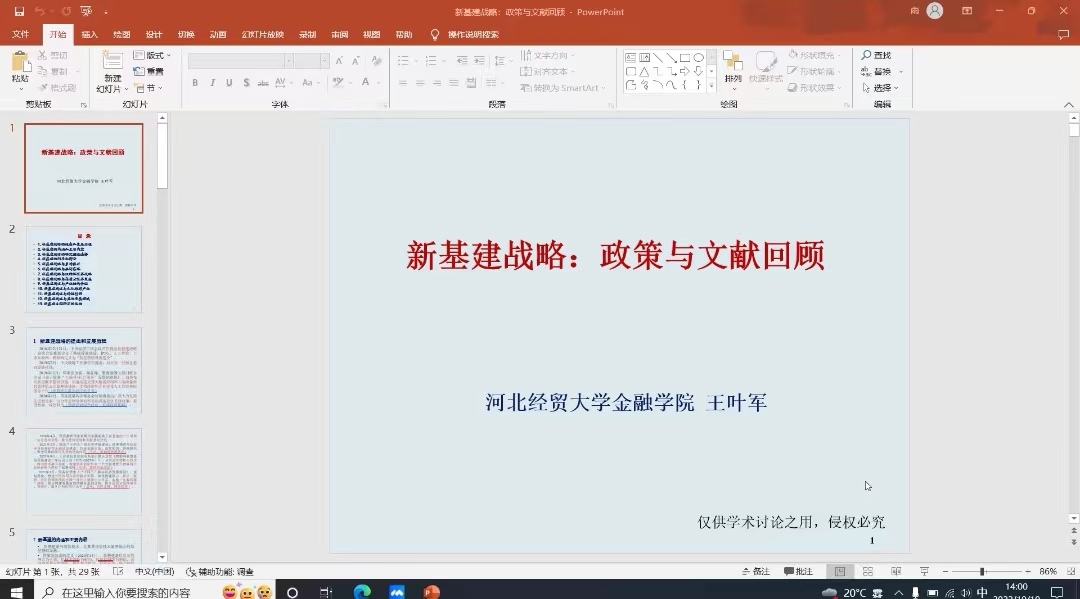Click the user account avatar icon
Image resolution: width=1080 pixels, height=599 pixels.
935,11
